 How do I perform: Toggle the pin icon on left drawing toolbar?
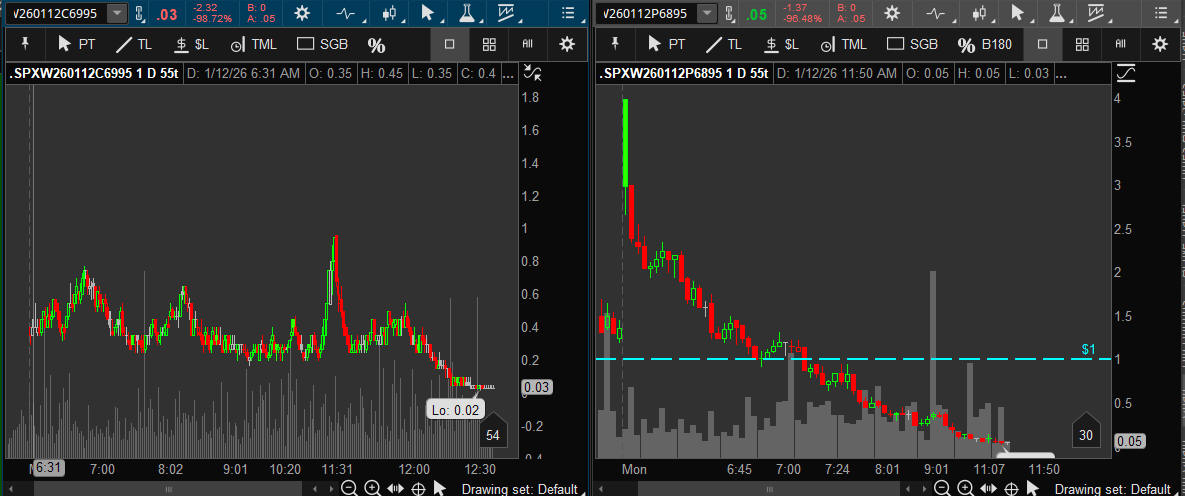pos(24,44)
